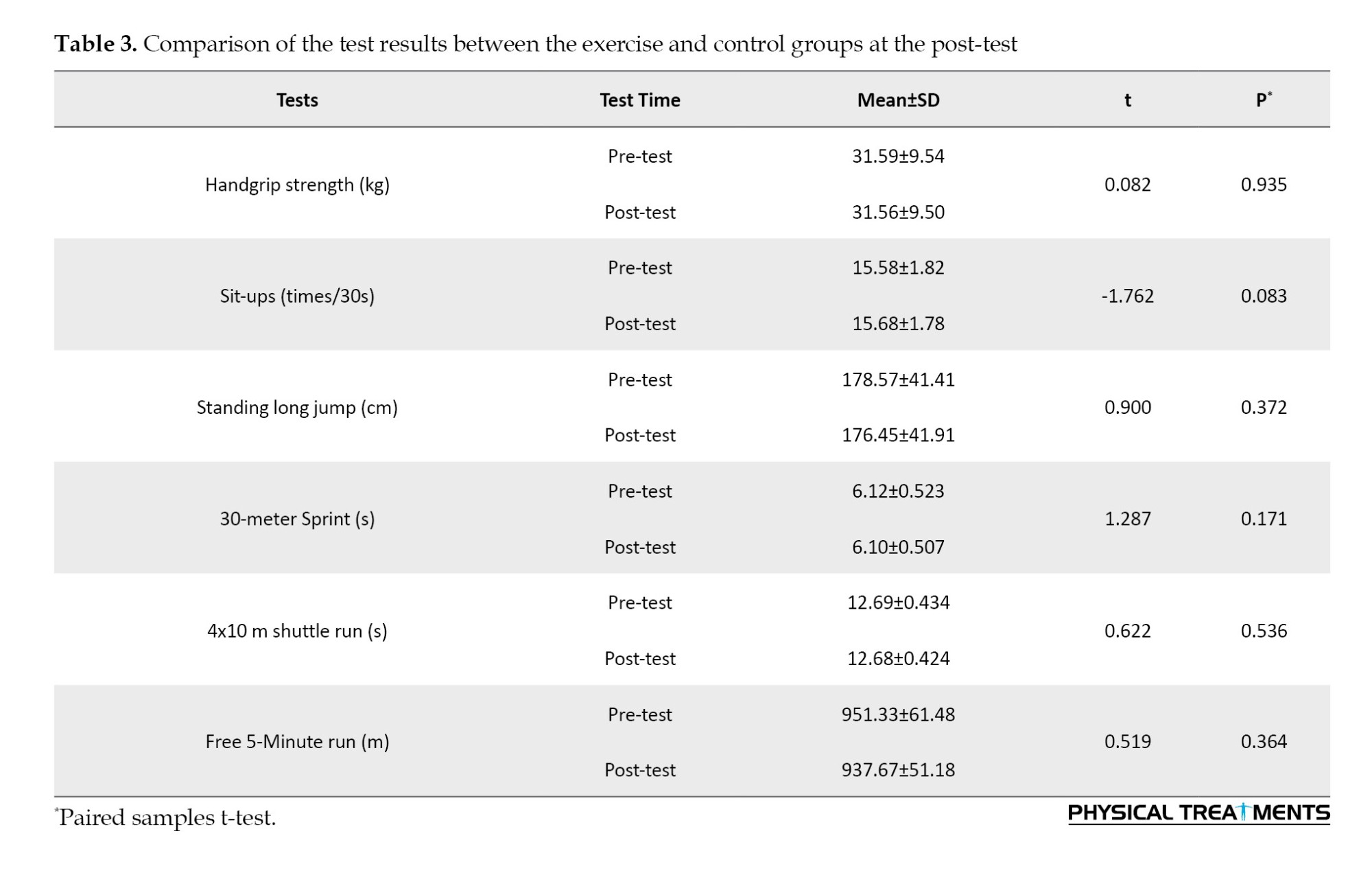Click the P value 0.364
The width and height of the screenshot is (1372, 873).
coord(1264,742)
